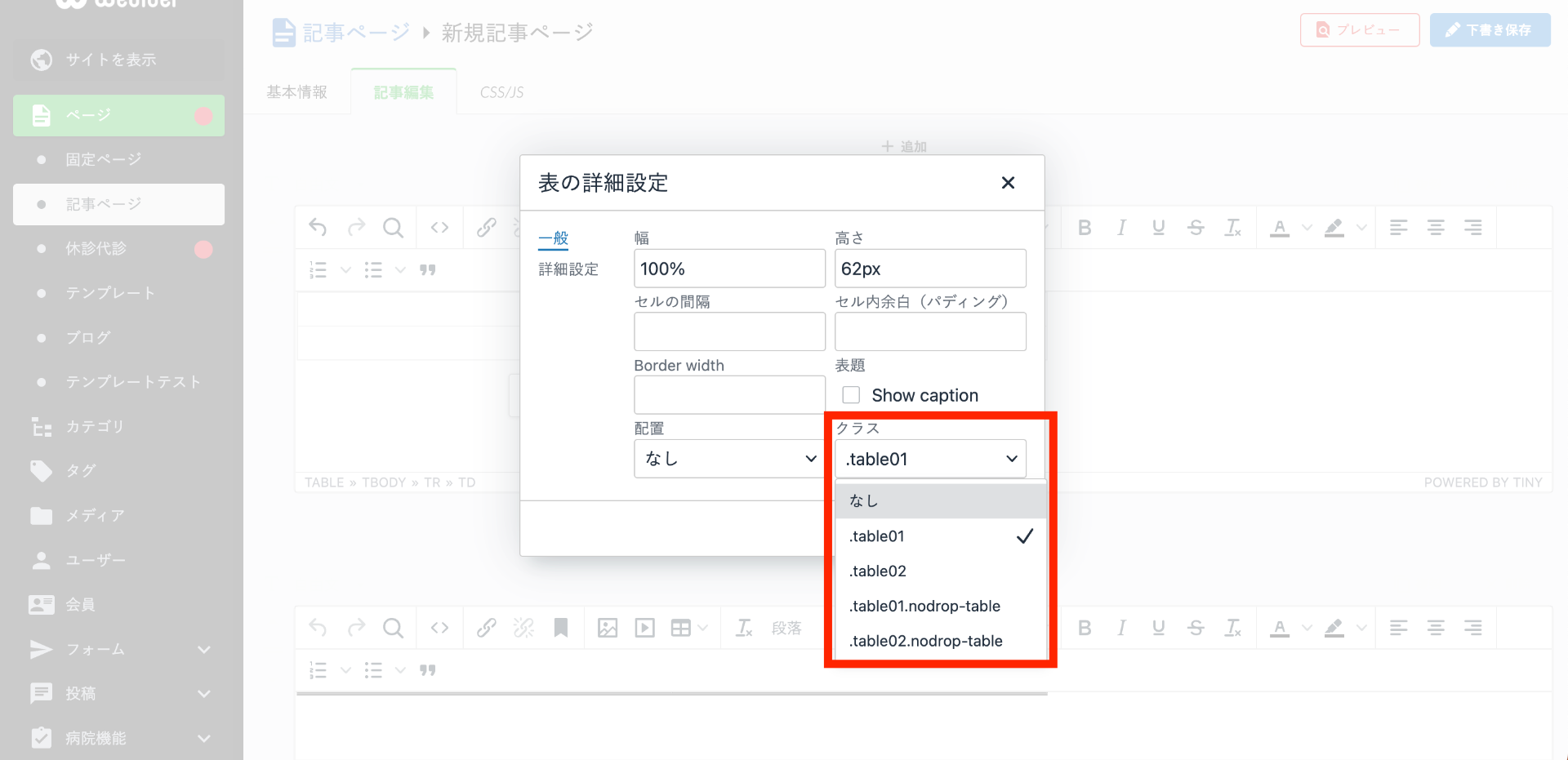Toggle strikethrough in the upper editor toolbar
The width and height of the screenshot is (1568, 760).
pyautogui.click(x=1196, y=228)
